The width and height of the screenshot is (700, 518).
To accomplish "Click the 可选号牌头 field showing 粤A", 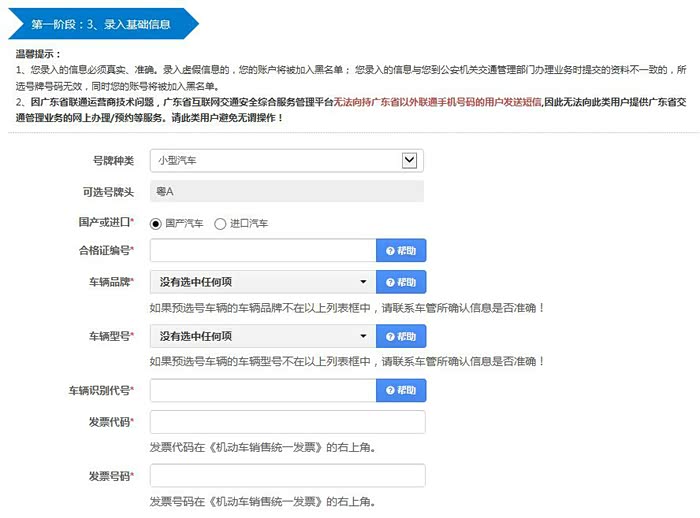I will pos(286,191).
